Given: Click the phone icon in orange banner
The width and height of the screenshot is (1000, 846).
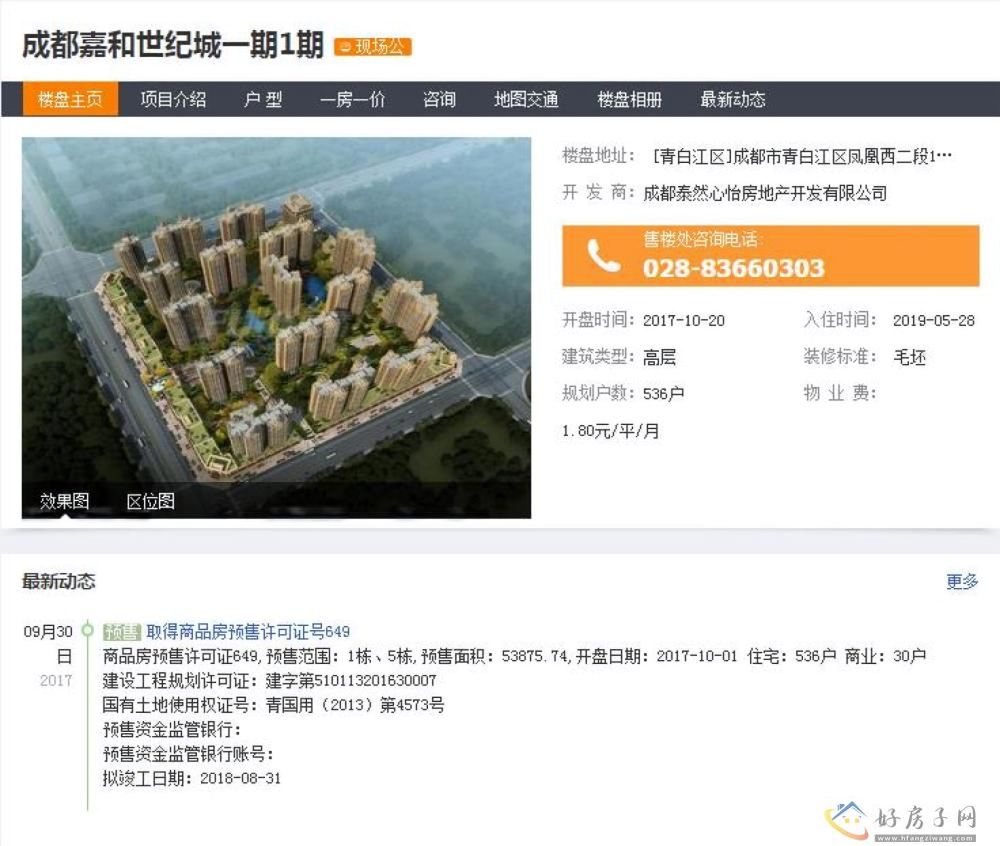Looking at the screenshot, I should tap(603, 256).
